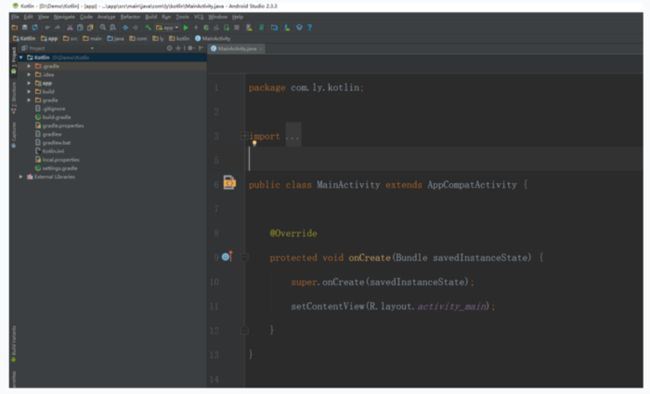Hide the Project panel with hide icon
Screen dimensions: 650x394
coord(201,49)
